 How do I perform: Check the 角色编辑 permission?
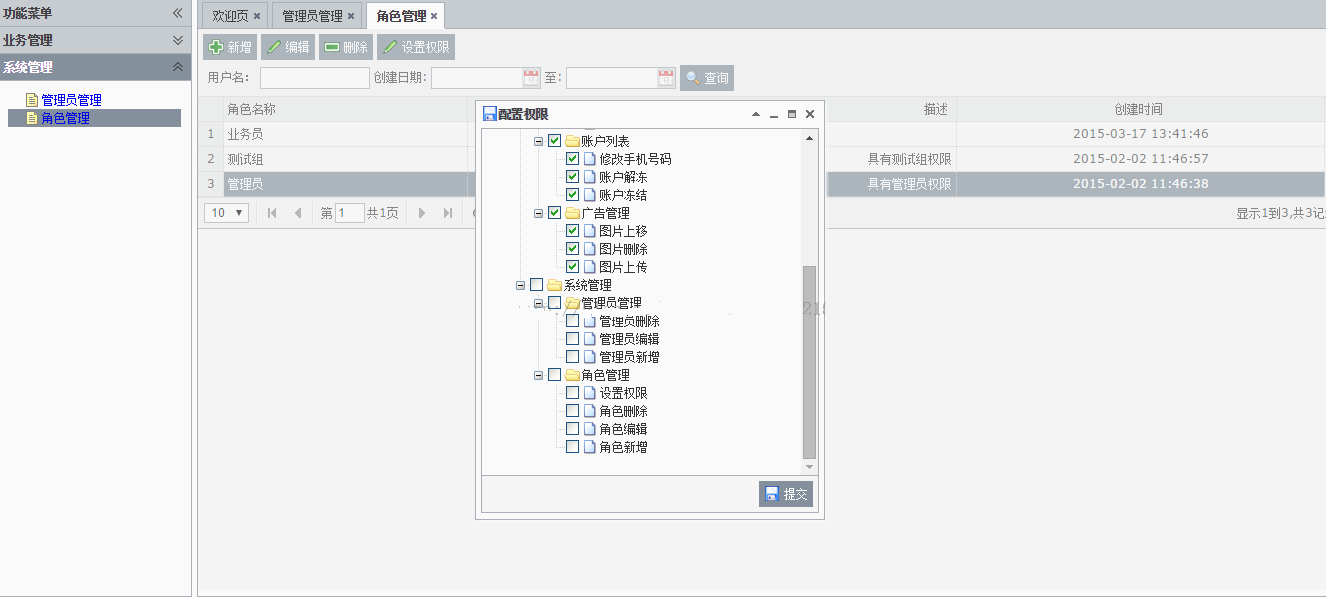pos(572,429)
